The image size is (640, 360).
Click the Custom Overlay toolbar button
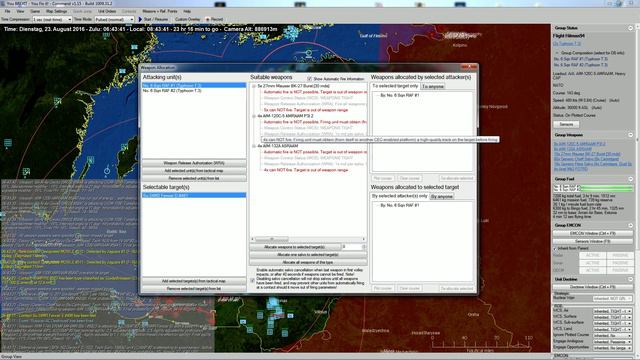click(187, 19)
